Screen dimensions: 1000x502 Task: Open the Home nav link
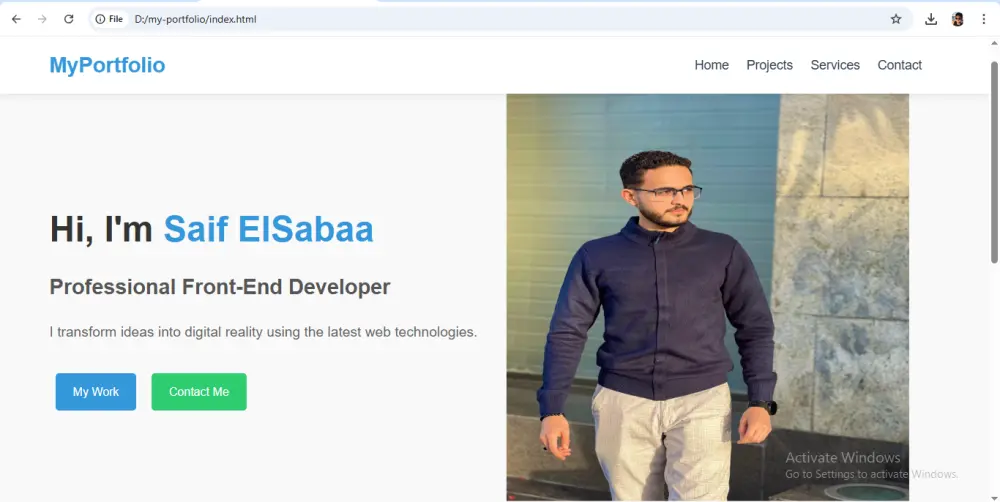pos(712,65)
